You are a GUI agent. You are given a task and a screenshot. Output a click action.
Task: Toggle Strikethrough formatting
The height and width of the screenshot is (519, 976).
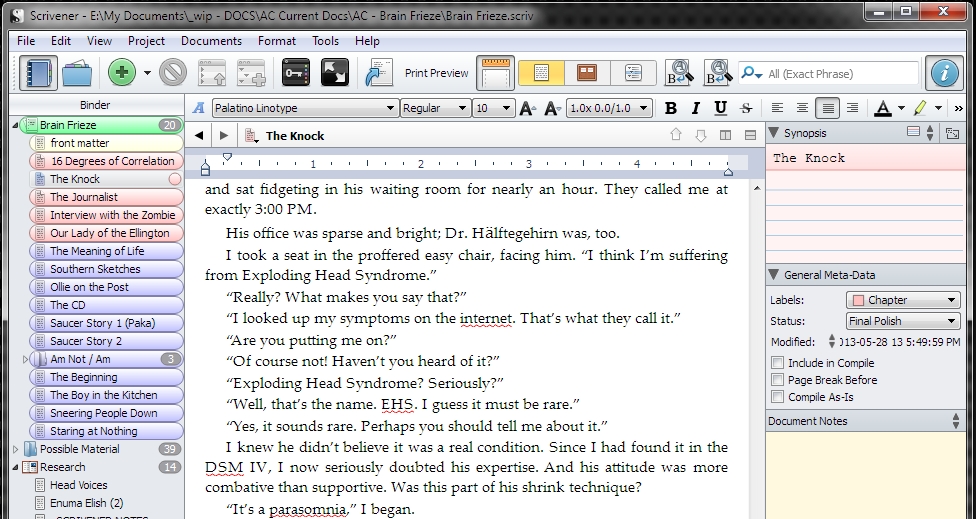click(x=746, y=108)
